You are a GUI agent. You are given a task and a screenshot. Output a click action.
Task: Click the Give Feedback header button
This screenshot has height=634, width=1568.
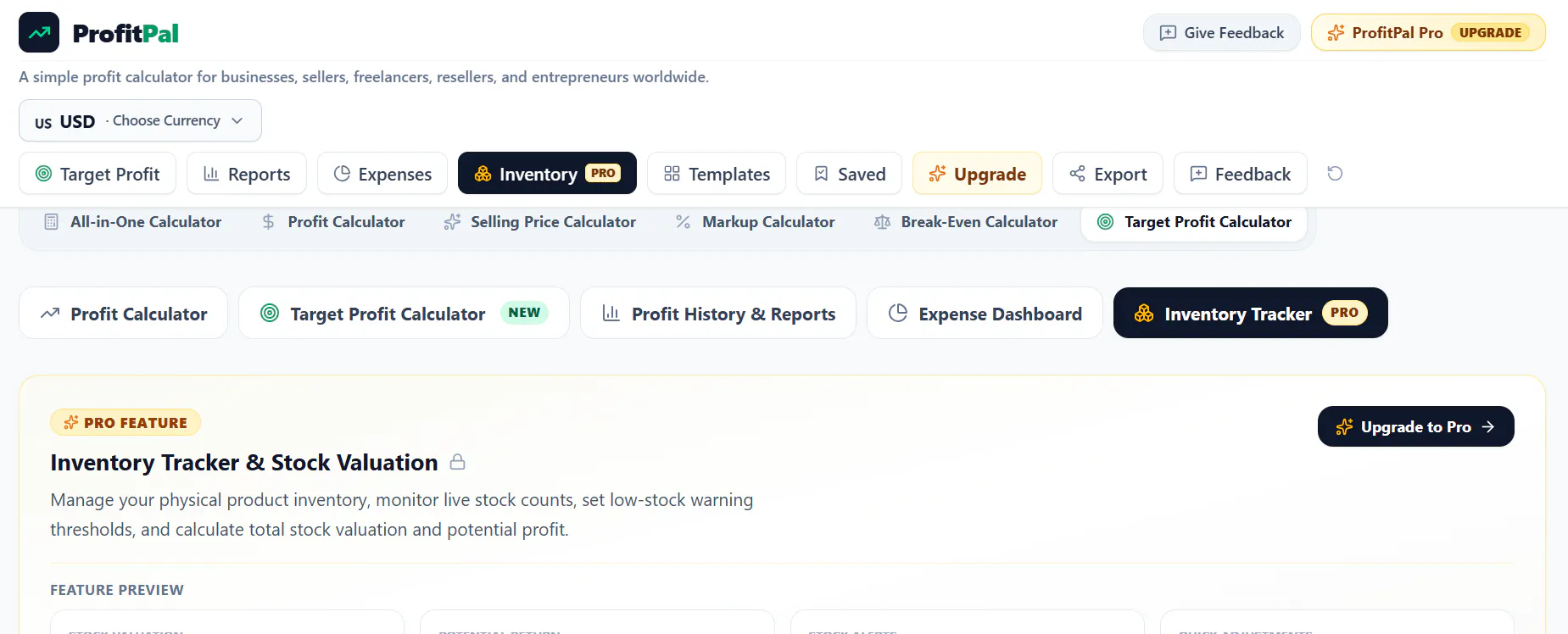click(x=1221, y=32)
